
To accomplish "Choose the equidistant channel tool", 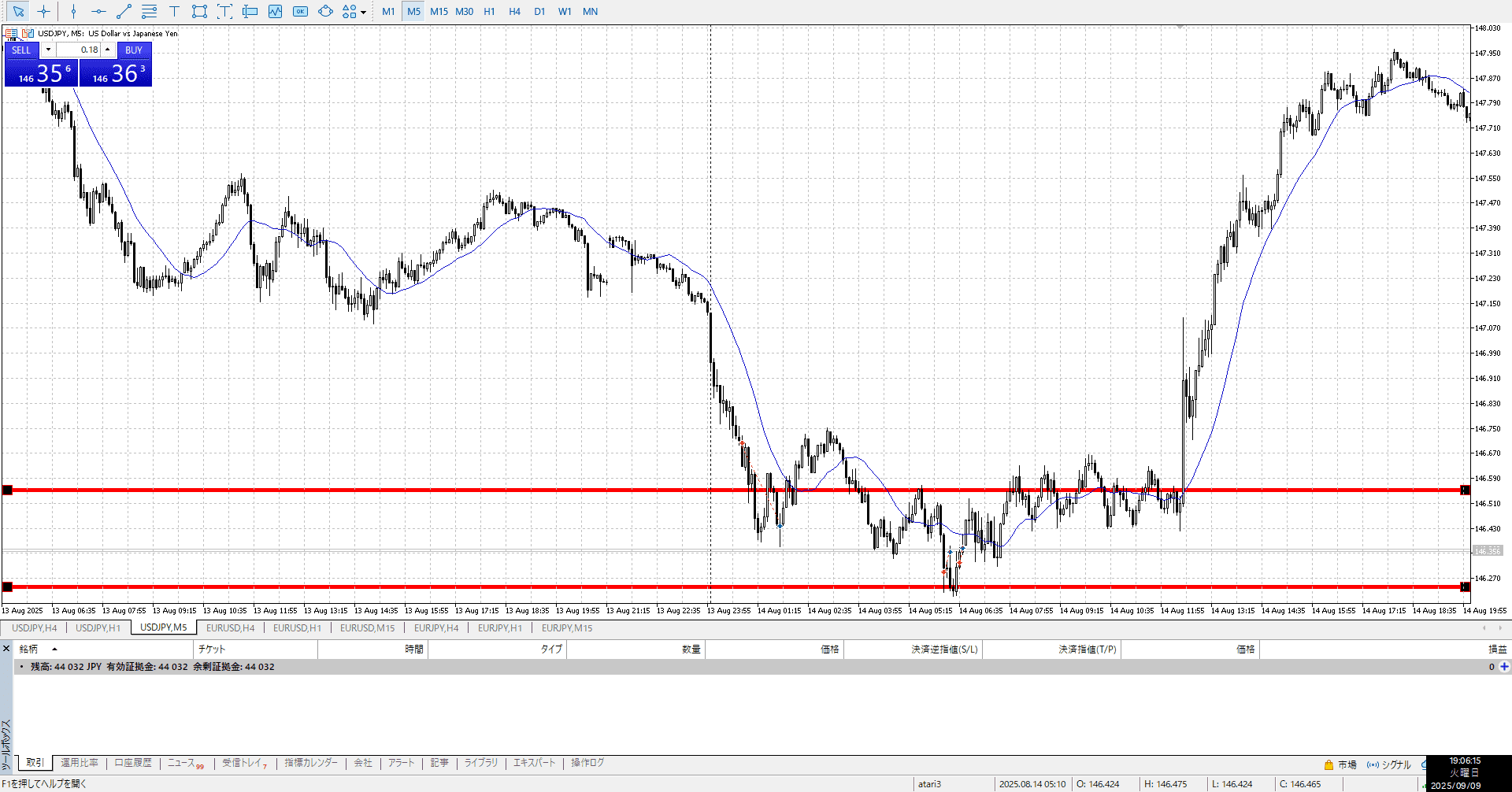I will pos(149,12).
